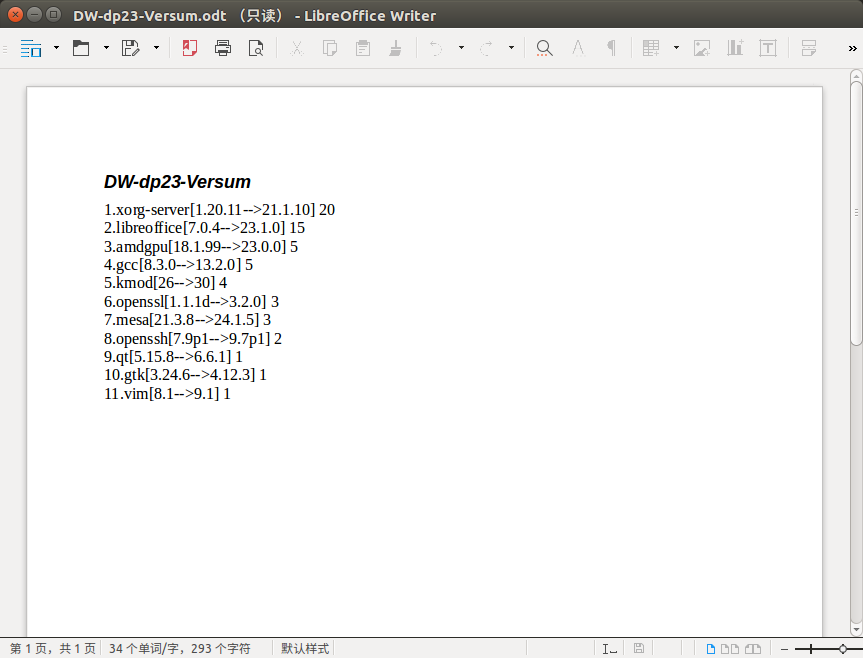This screenshot has width=863, height=658.
Task: Click the Insert Chart icon
Action: click(735, 48)
